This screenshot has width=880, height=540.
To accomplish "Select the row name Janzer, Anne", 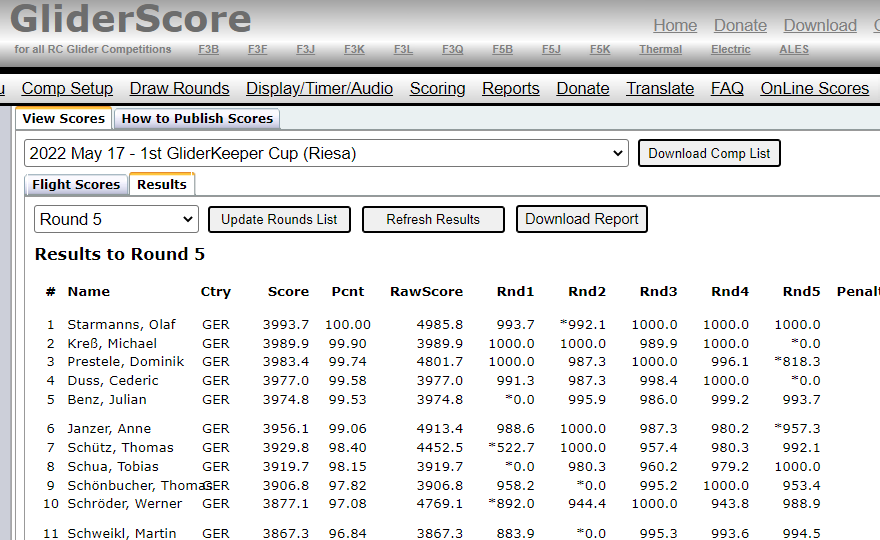I will tap(109, 429).
